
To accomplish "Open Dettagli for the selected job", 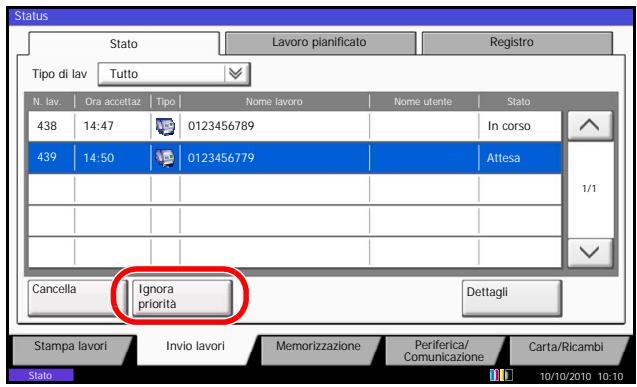I will pos(512,298).
